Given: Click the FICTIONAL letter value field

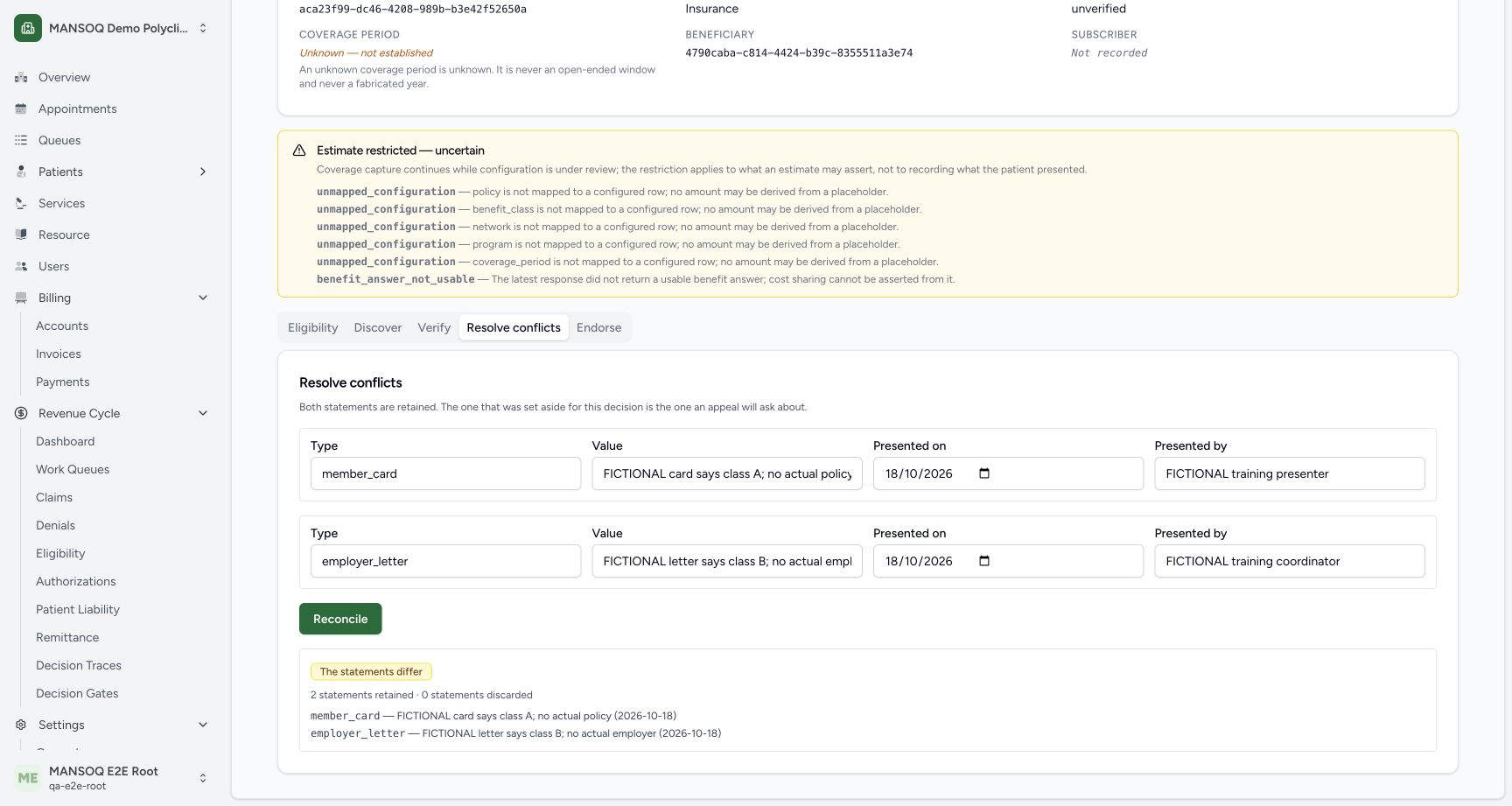Looking at the screenshot, I should click(727, 561).
